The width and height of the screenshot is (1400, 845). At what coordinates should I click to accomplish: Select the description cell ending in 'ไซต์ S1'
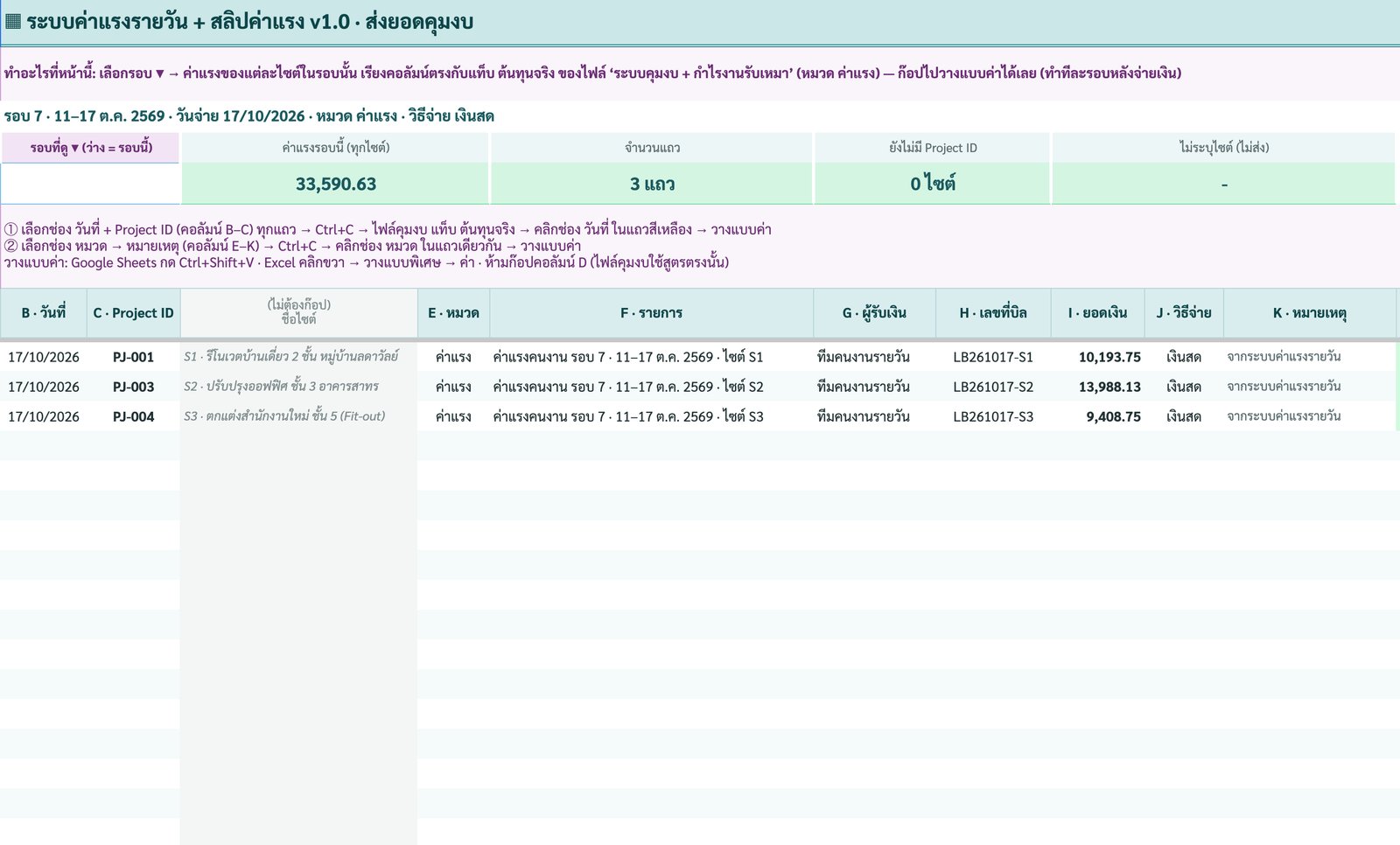[x=652, y=357]
